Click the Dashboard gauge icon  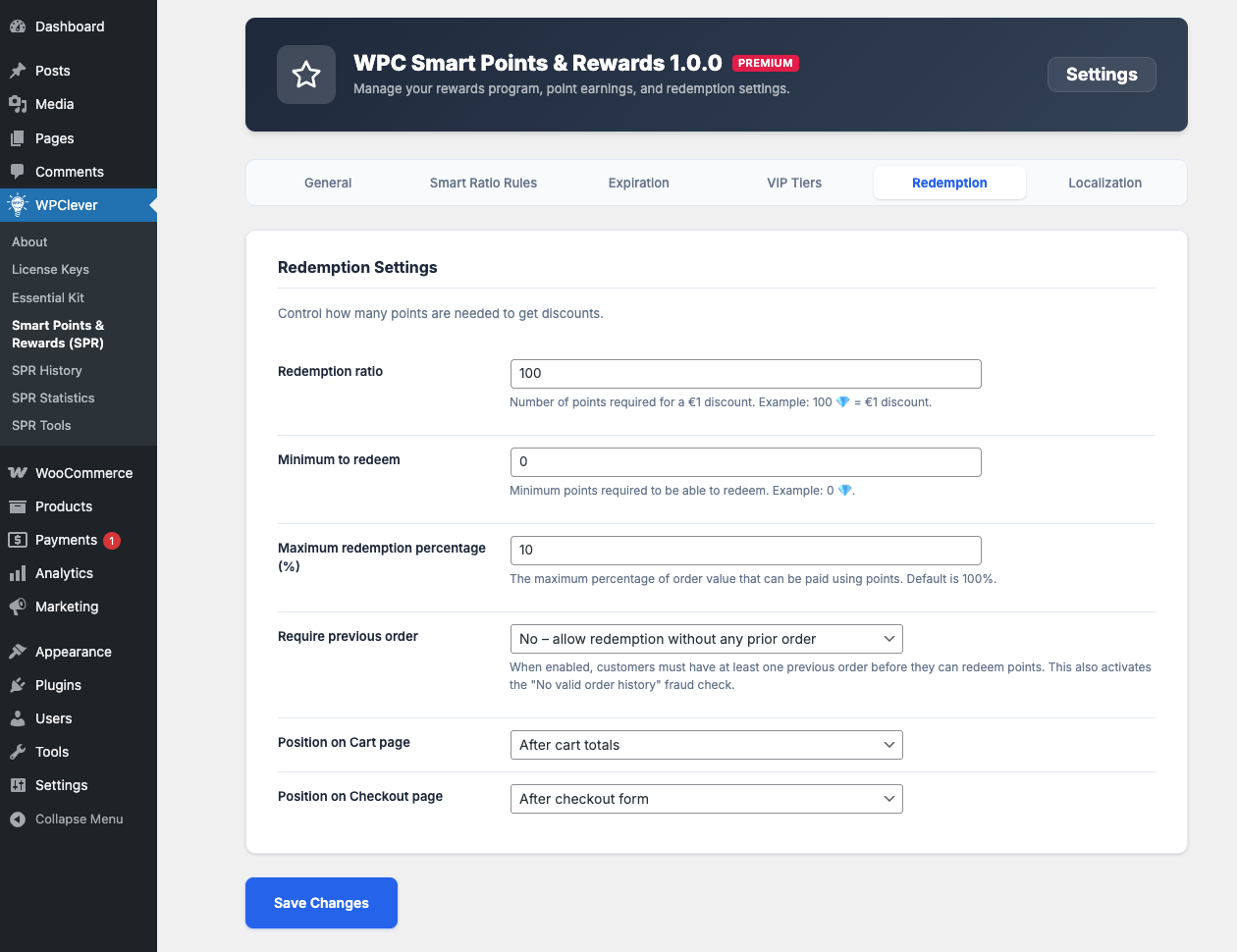(x=17, y=26)
